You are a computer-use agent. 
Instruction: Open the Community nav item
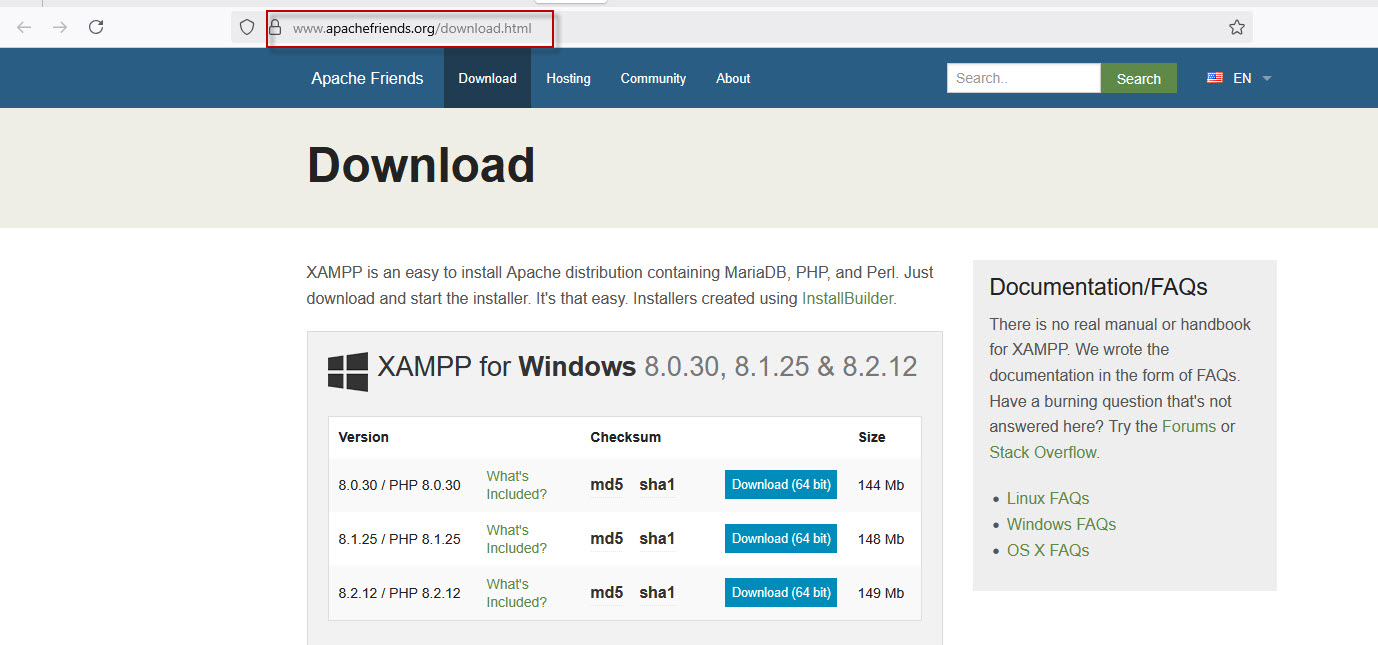pyautogui.click(x=653, y=78)
